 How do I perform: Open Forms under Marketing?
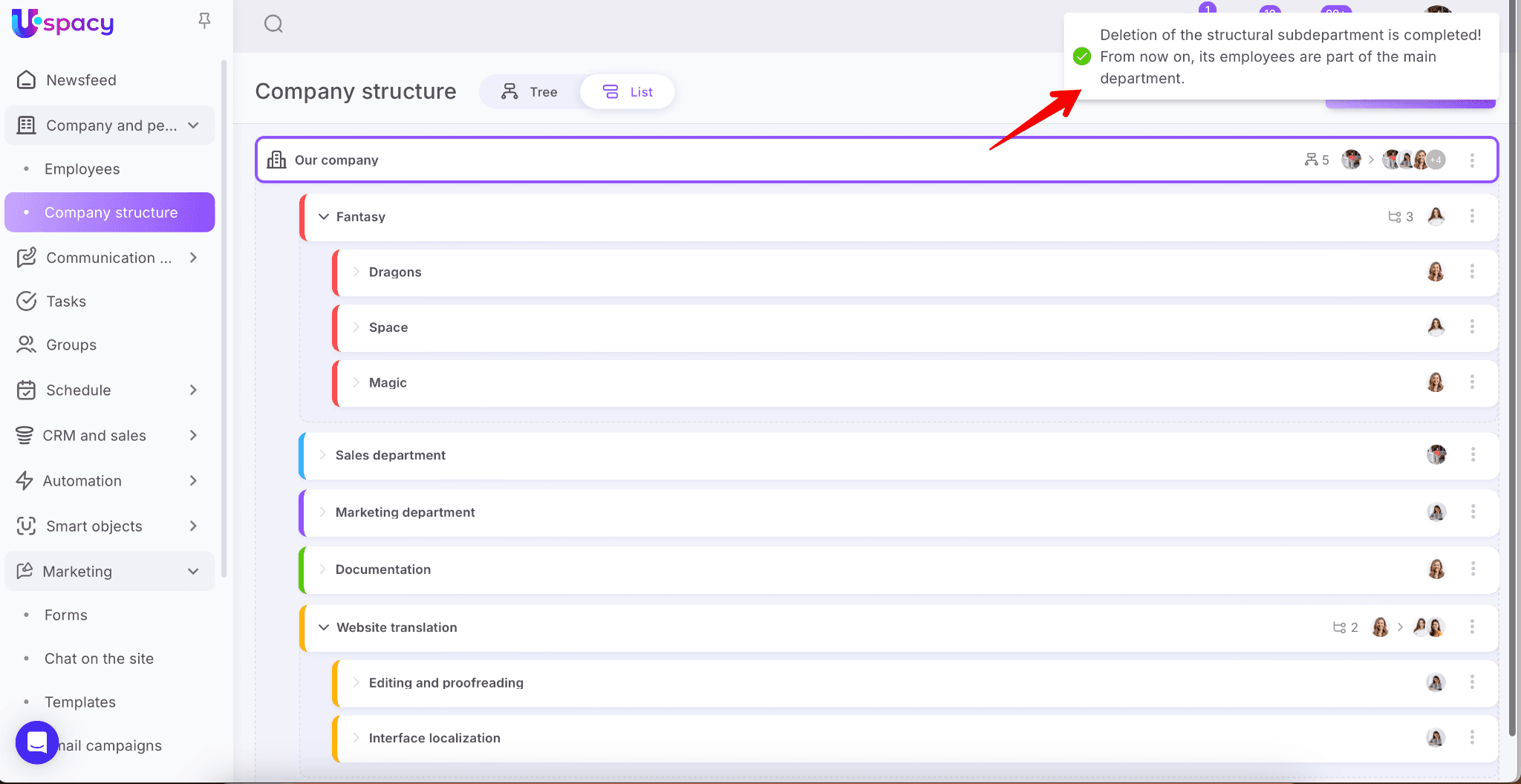click(x=65, y=615)
